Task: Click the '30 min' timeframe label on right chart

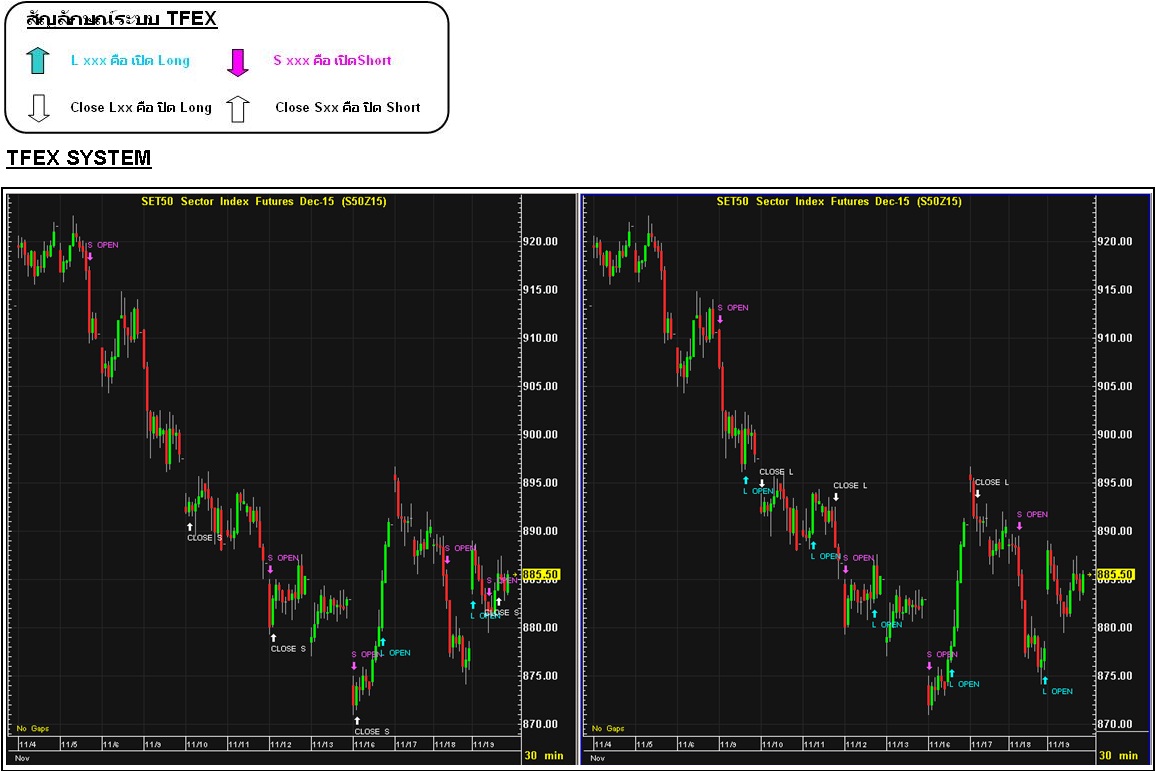Action: coord(1119,756)
